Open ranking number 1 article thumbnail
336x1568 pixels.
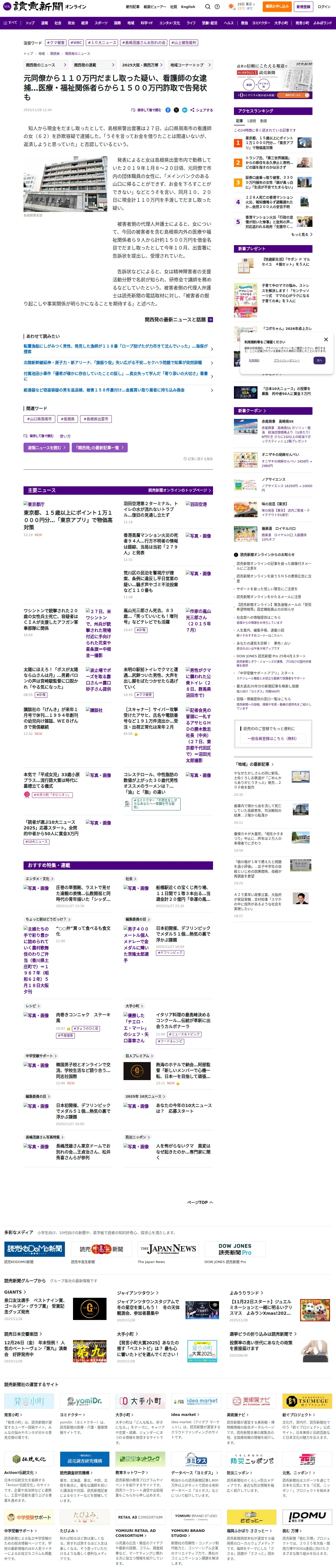(305, 143)
